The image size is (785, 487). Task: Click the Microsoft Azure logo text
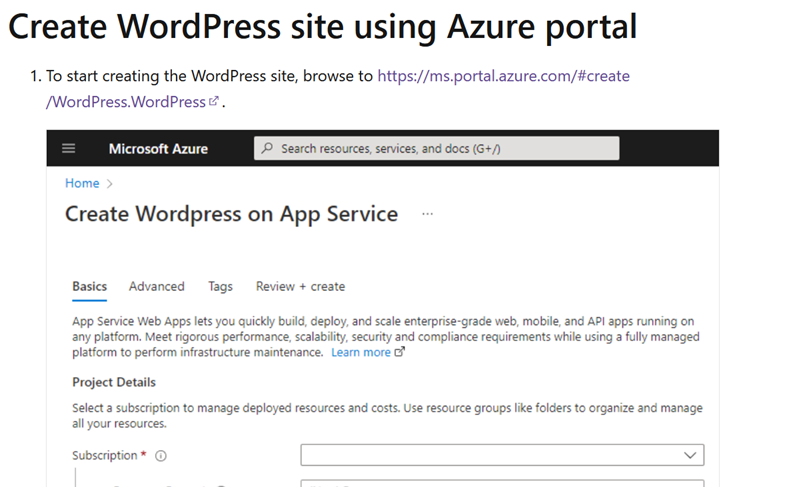pyautogui.click(x=158, y=149)
